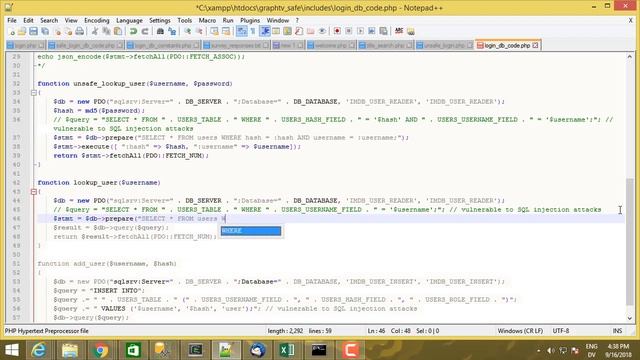Viewport: 640px width, 360px height.
Task: Switch to the survey_responses.txt tab
Action: point(236,45)
